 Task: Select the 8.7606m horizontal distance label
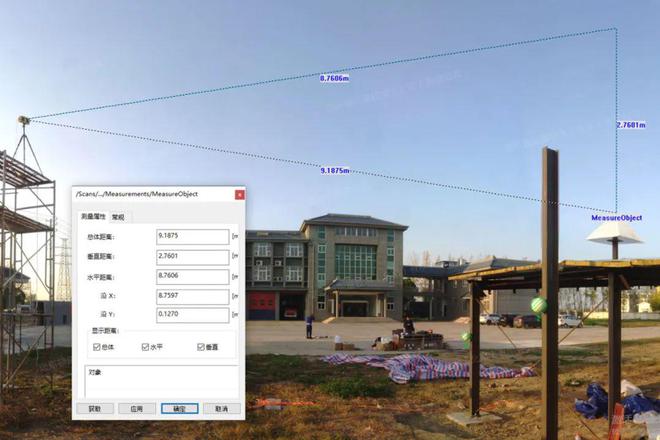click(x=334, y=77)
